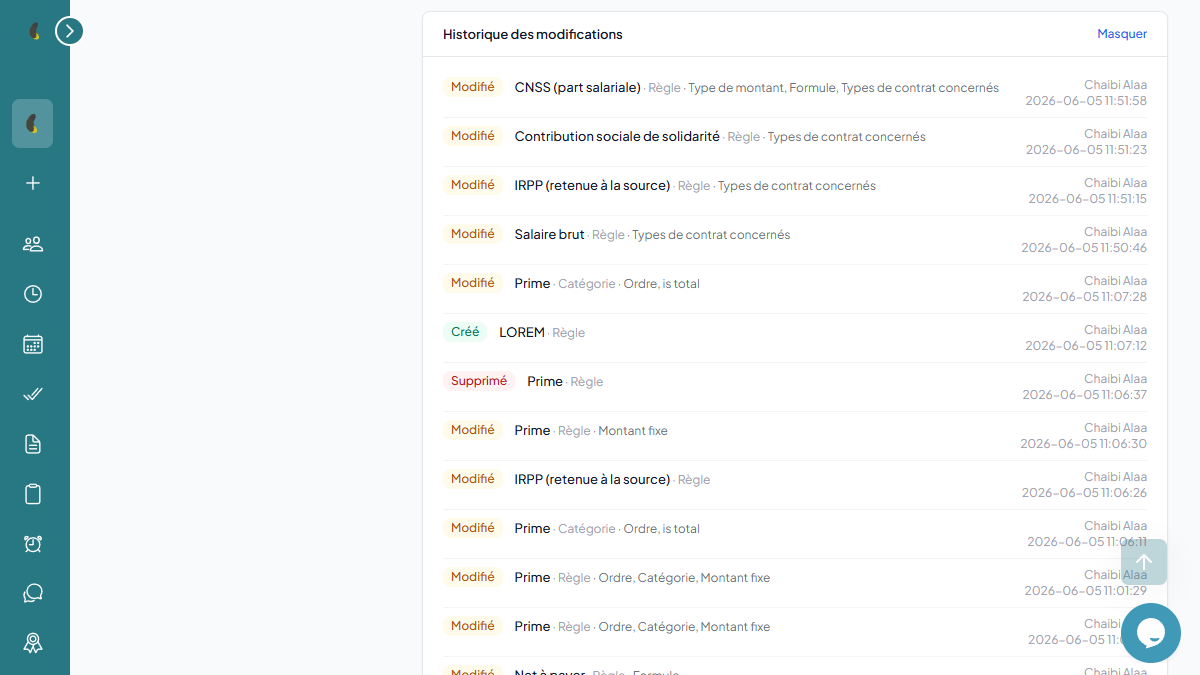Open the document icon in the sidebar

[x=33, y=444]
